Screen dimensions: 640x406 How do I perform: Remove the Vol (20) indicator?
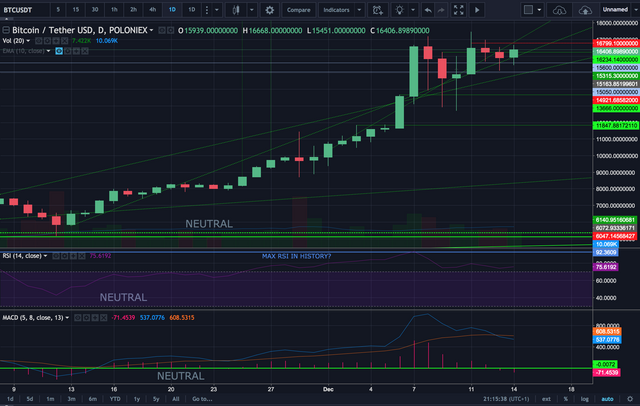point(64,41)
